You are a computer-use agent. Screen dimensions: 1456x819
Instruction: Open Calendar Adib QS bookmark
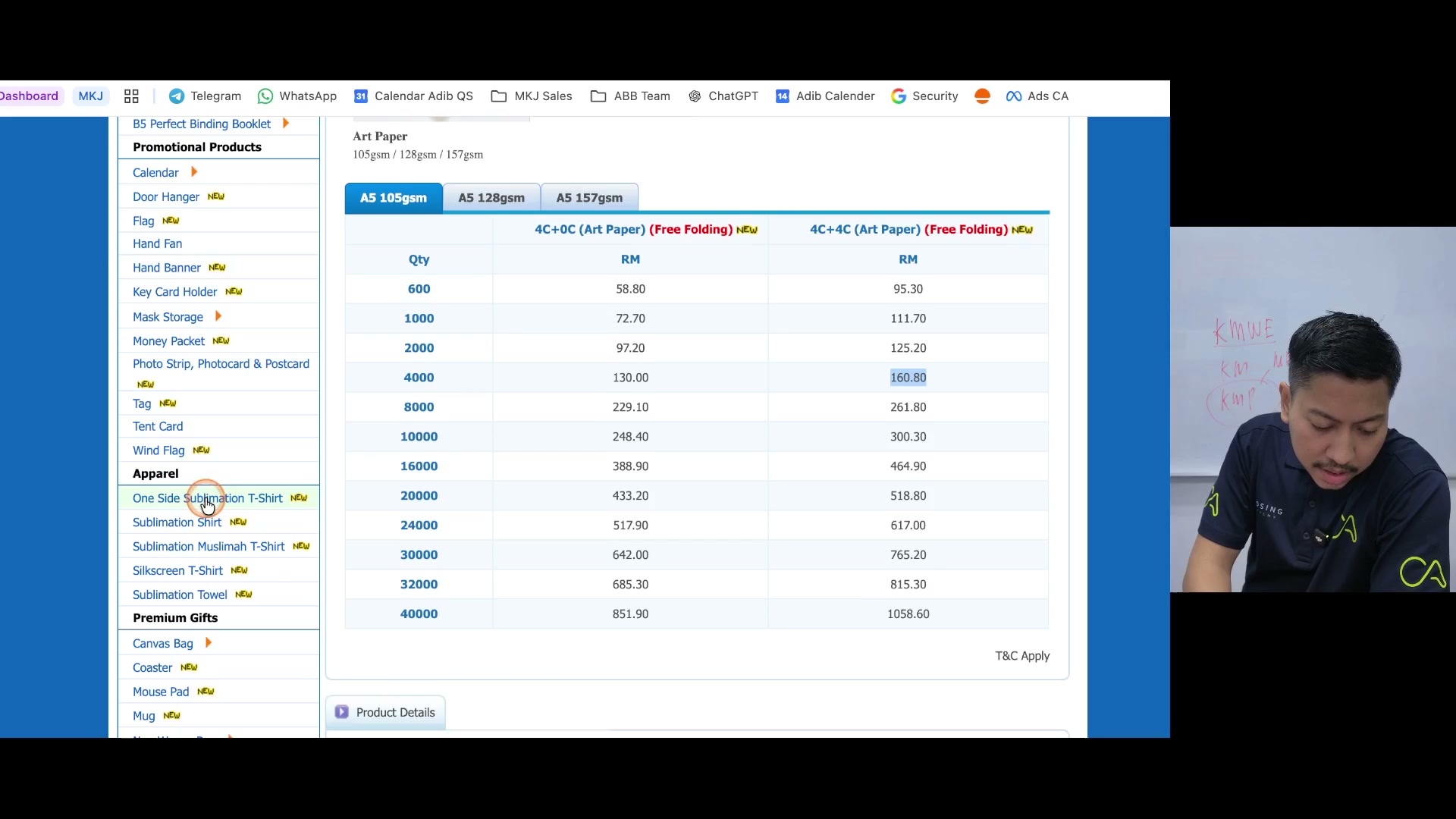413,96
